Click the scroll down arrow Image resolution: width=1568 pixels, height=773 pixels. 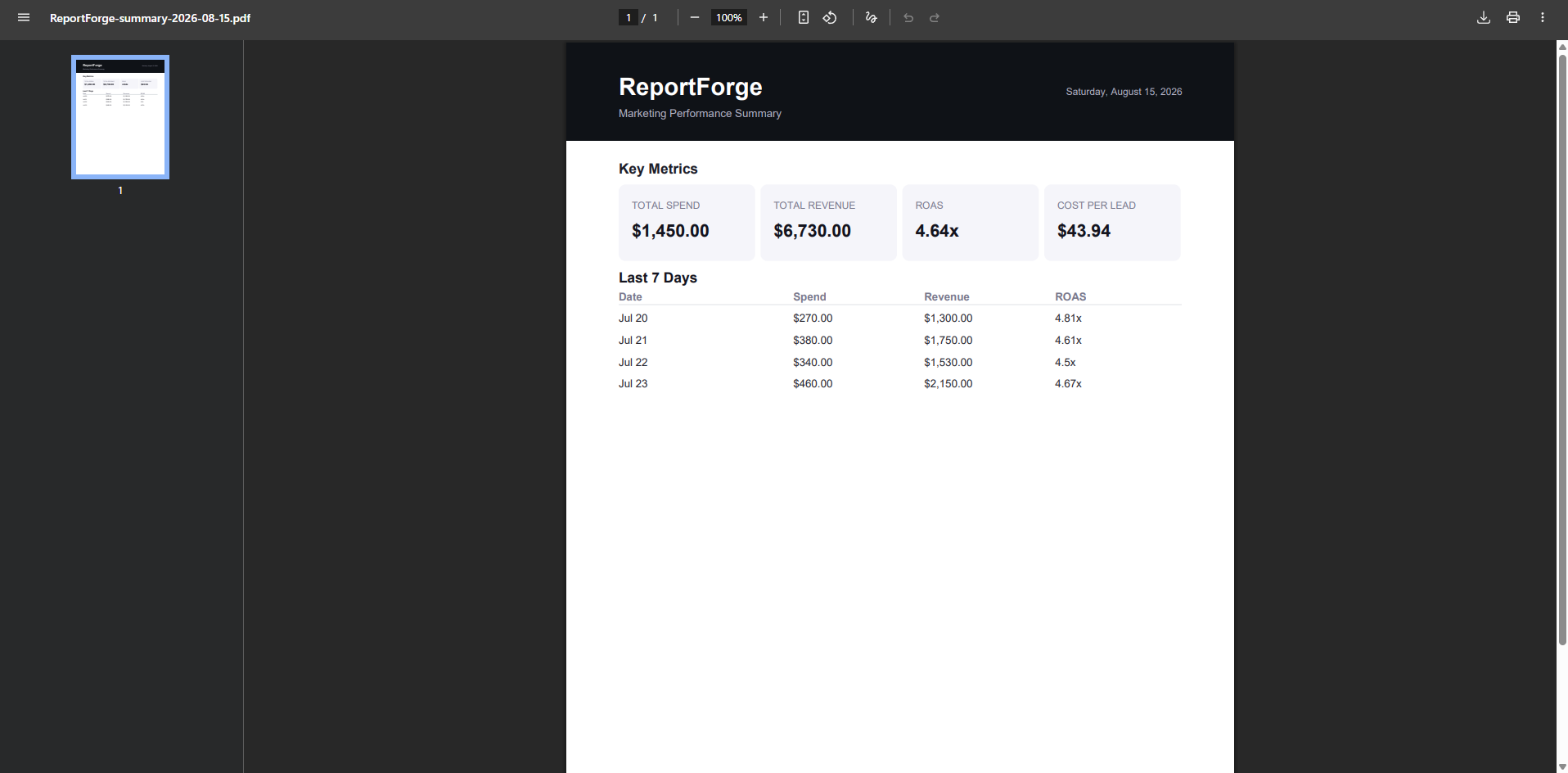point(1562,767)
